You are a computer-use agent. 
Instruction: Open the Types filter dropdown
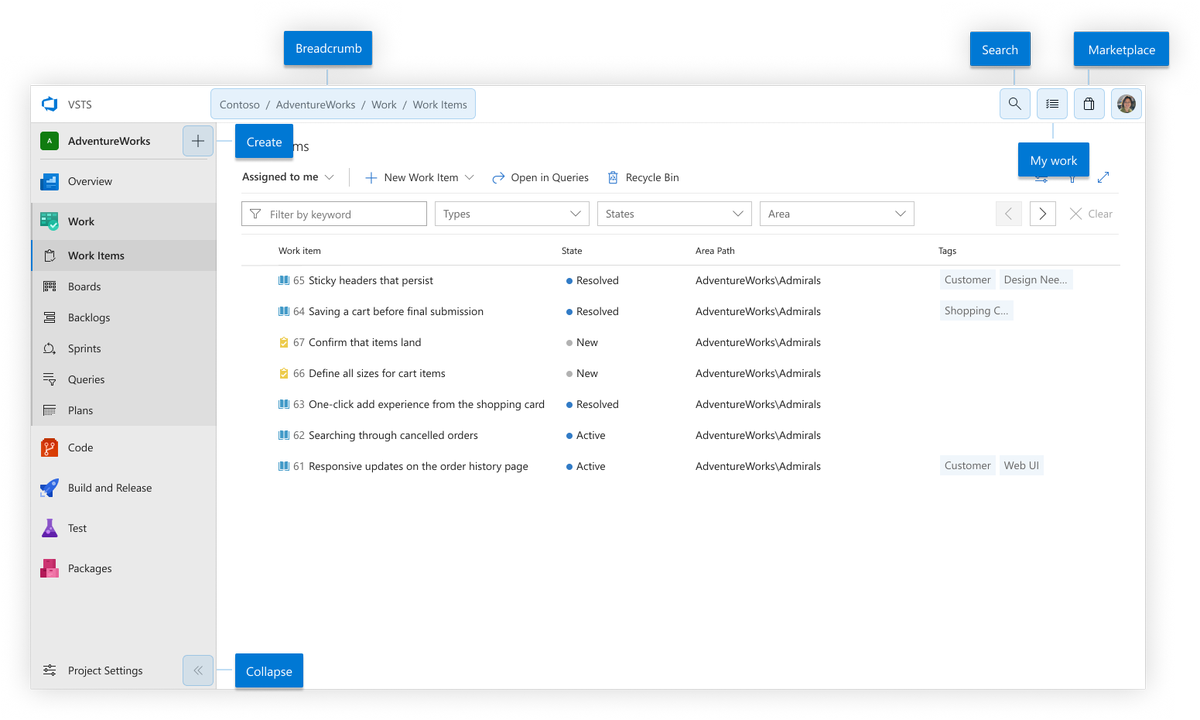tap(512, 214)
